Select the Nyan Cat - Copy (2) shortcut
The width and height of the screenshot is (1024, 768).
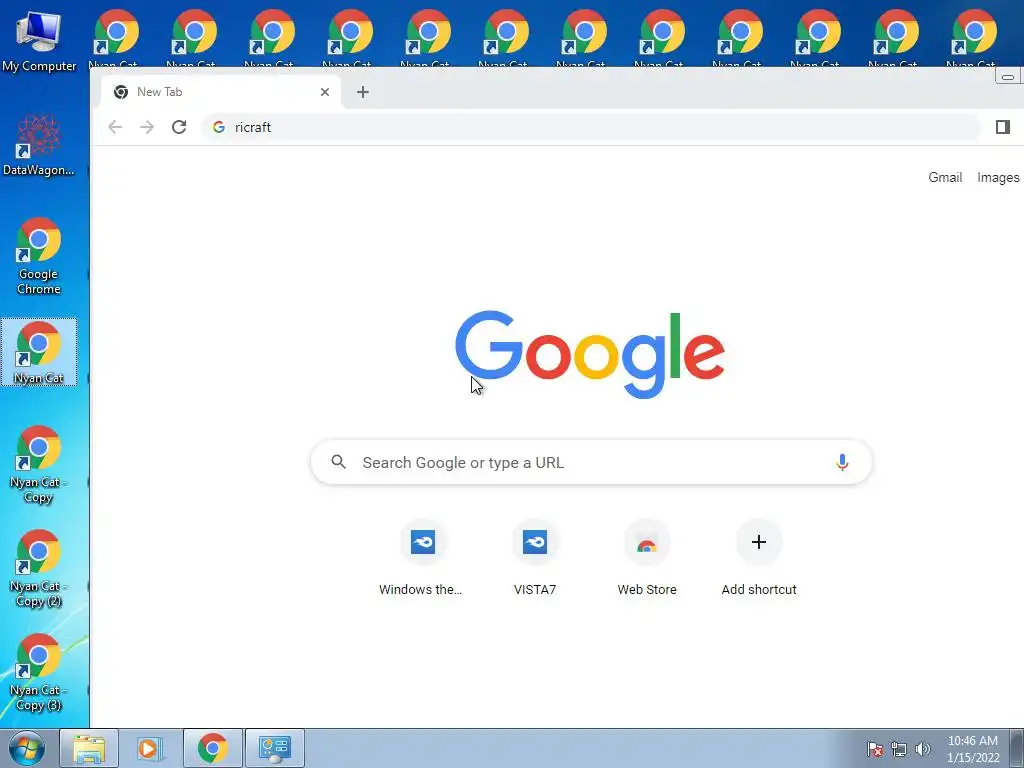point(39,568)
